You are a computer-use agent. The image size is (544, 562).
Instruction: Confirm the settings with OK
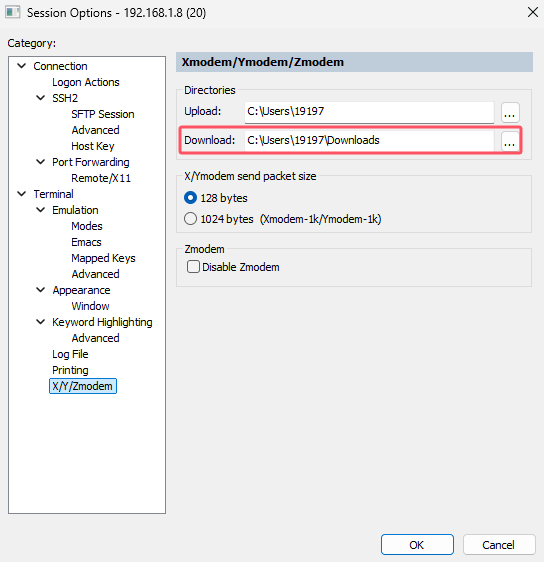[417, 544]
